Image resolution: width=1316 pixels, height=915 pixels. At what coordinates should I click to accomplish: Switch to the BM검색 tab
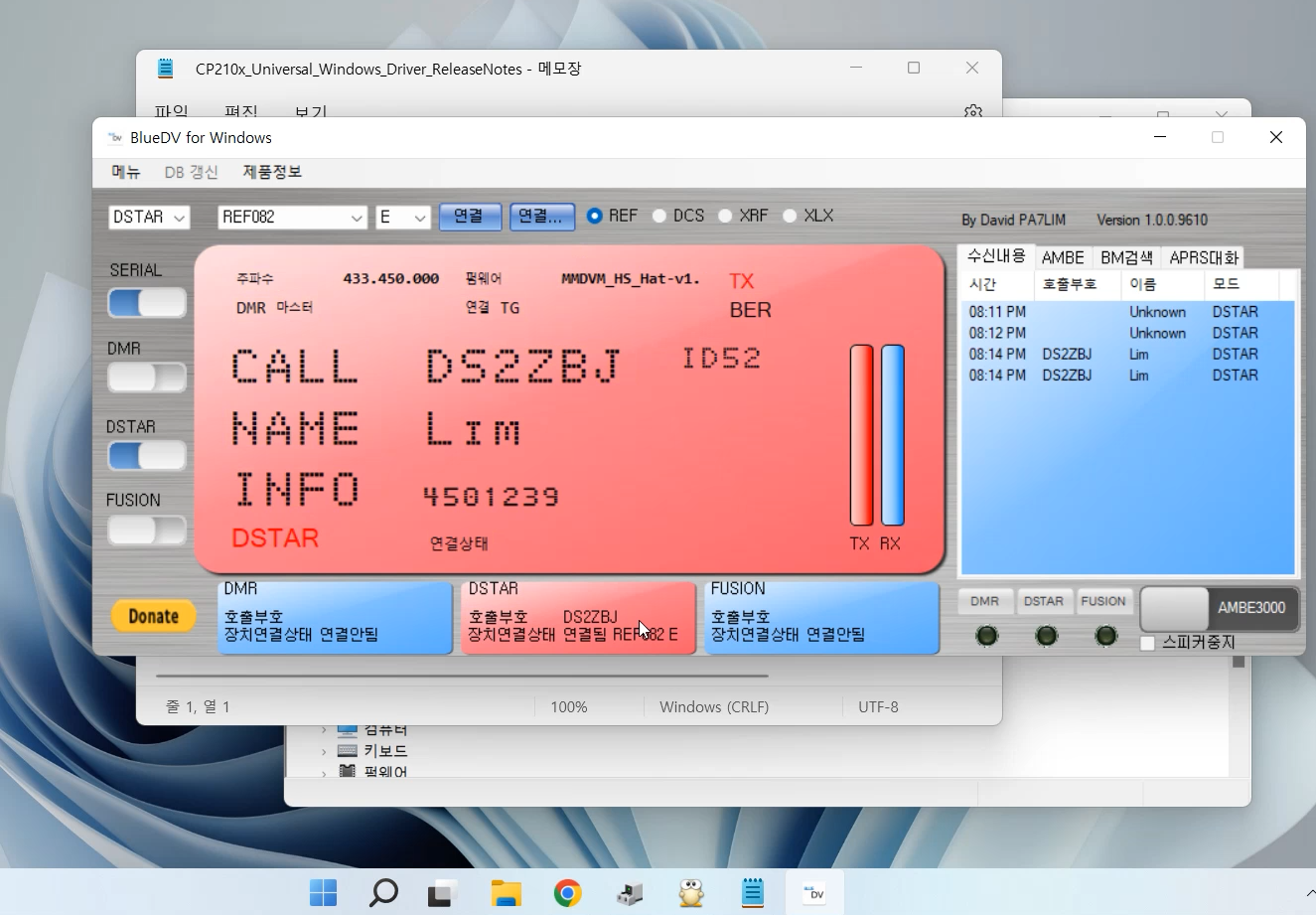(1126, 257)
